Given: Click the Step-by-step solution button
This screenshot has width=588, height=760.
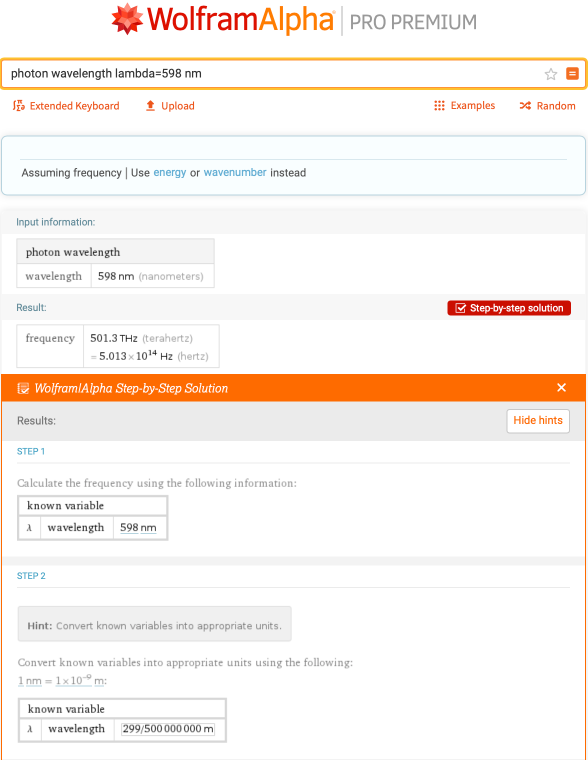Looking at the screenshot, I should click(509, 308).
